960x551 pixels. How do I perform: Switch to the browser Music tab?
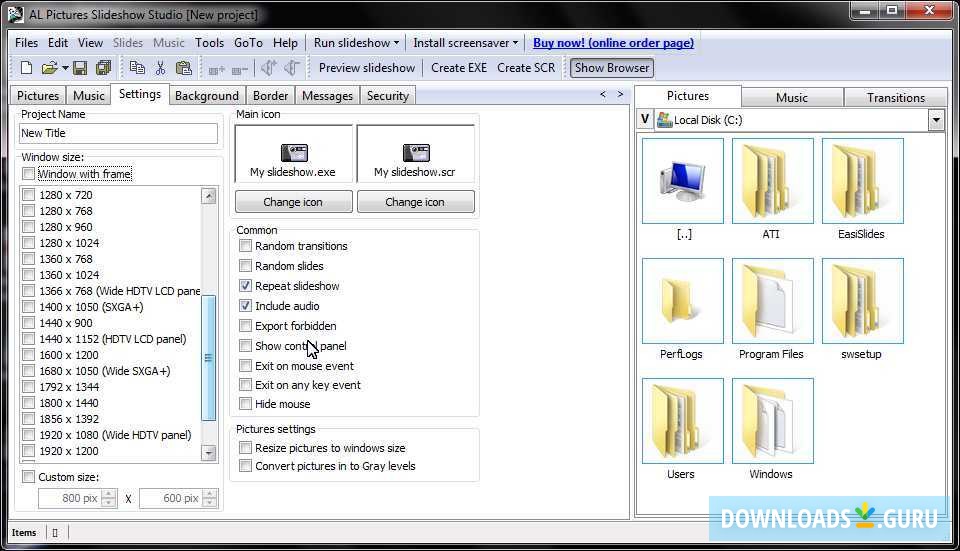[x=792, y=97]
